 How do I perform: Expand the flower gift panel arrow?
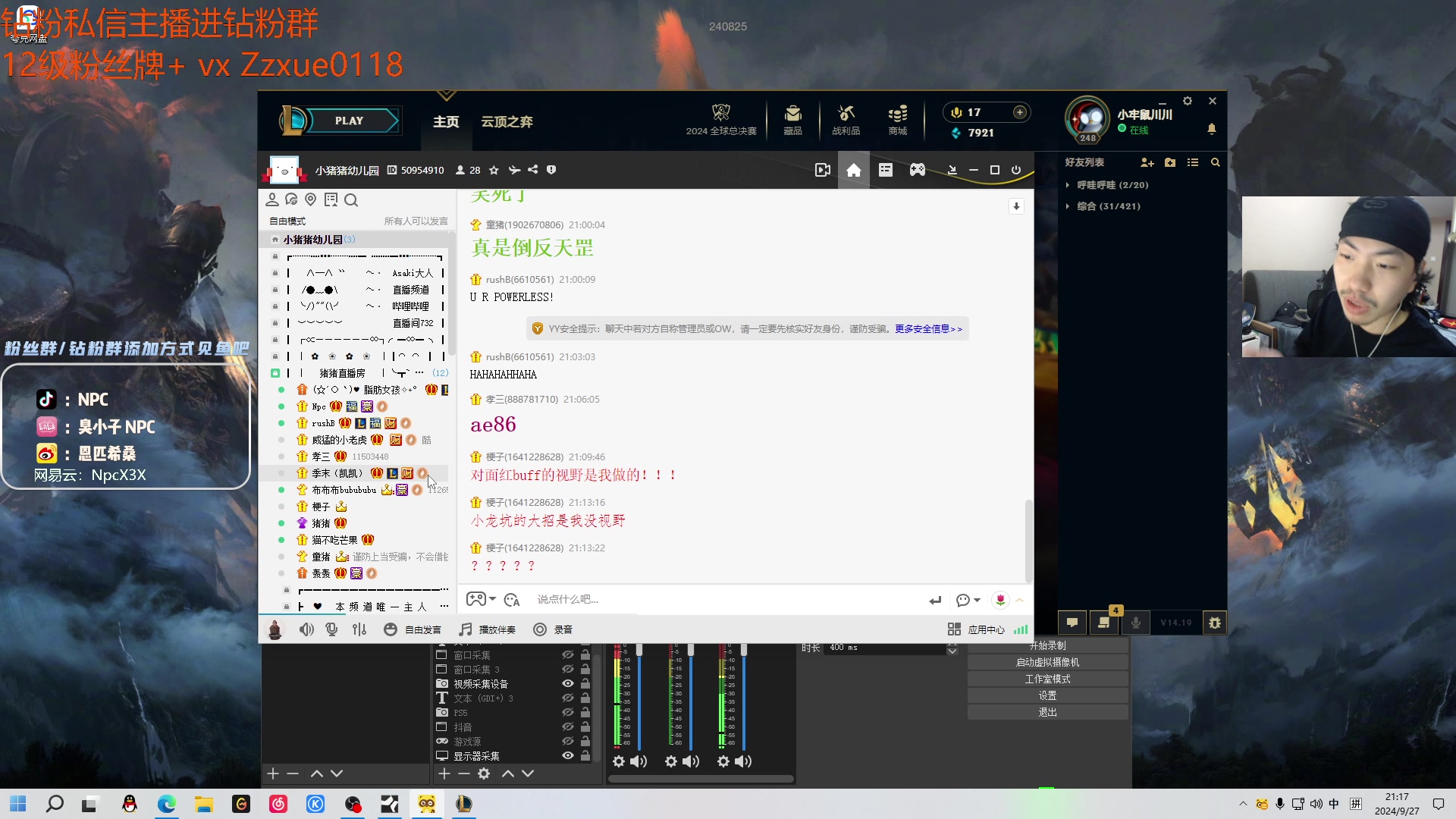(1020, 600)
